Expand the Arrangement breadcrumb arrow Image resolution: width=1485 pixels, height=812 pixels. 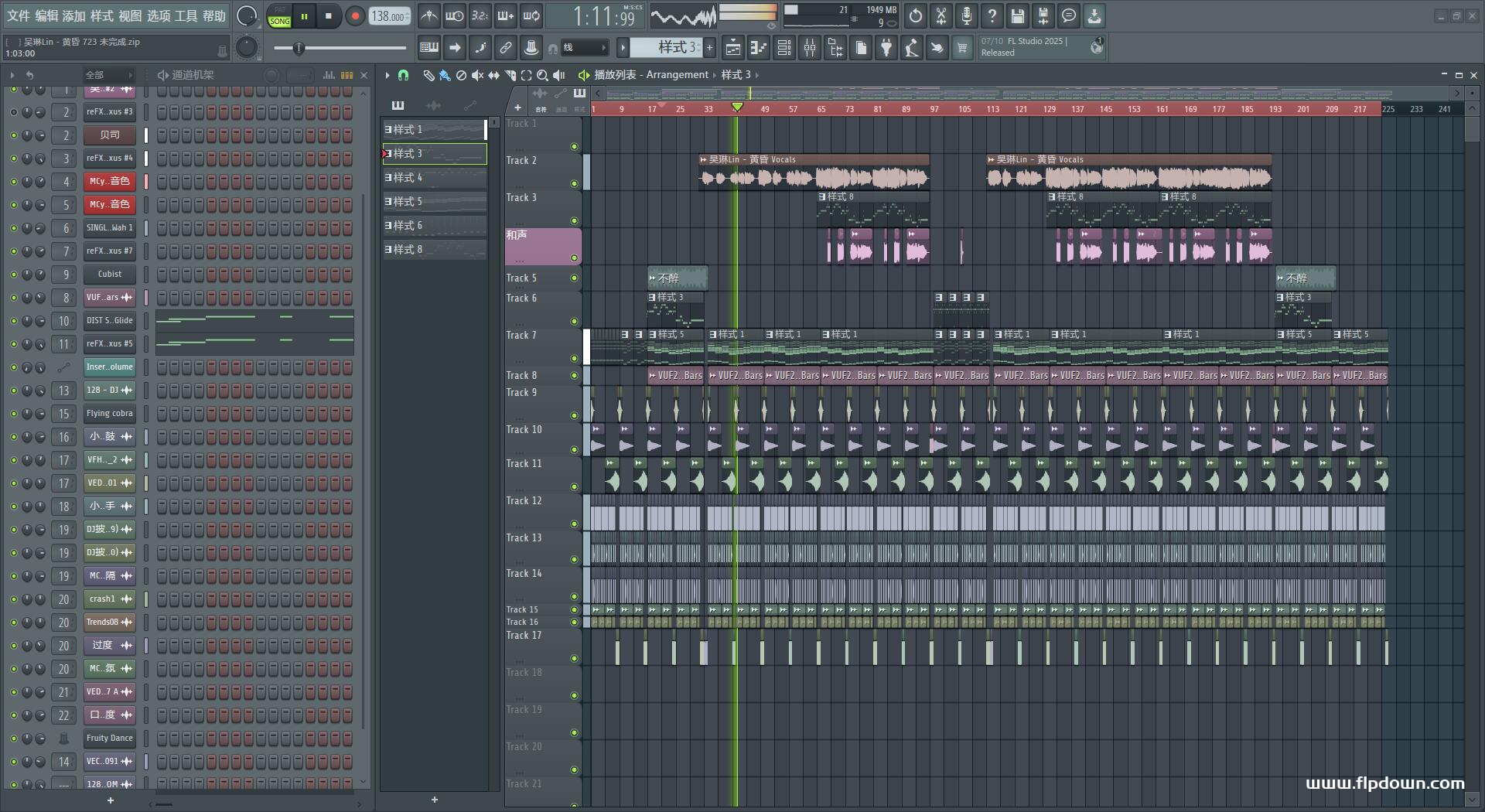(x=714, y=75)
